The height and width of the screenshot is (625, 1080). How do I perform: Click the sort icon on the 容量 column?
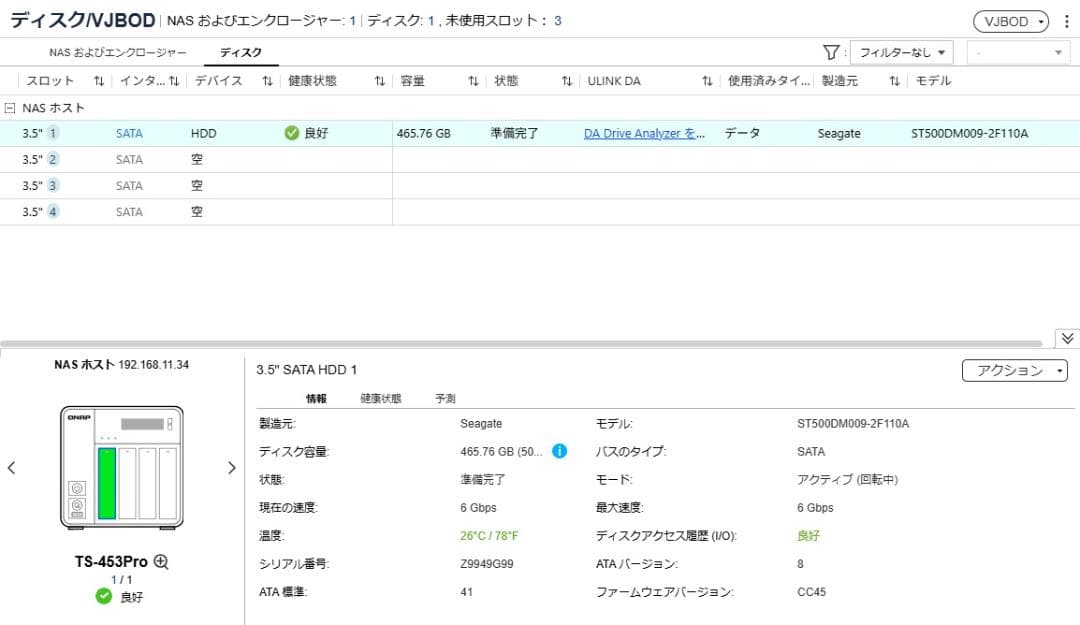[x=473, y=81]
